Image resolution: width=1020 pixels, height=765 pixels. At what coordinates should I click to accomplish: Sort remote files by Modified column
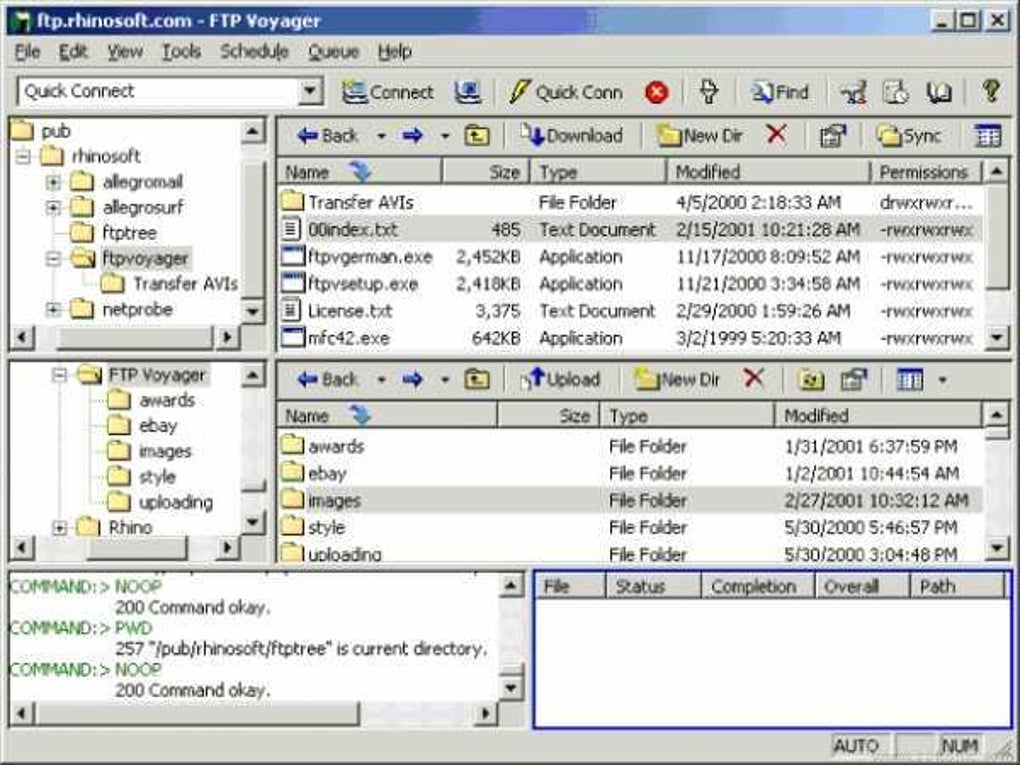(x=768, y=172)
